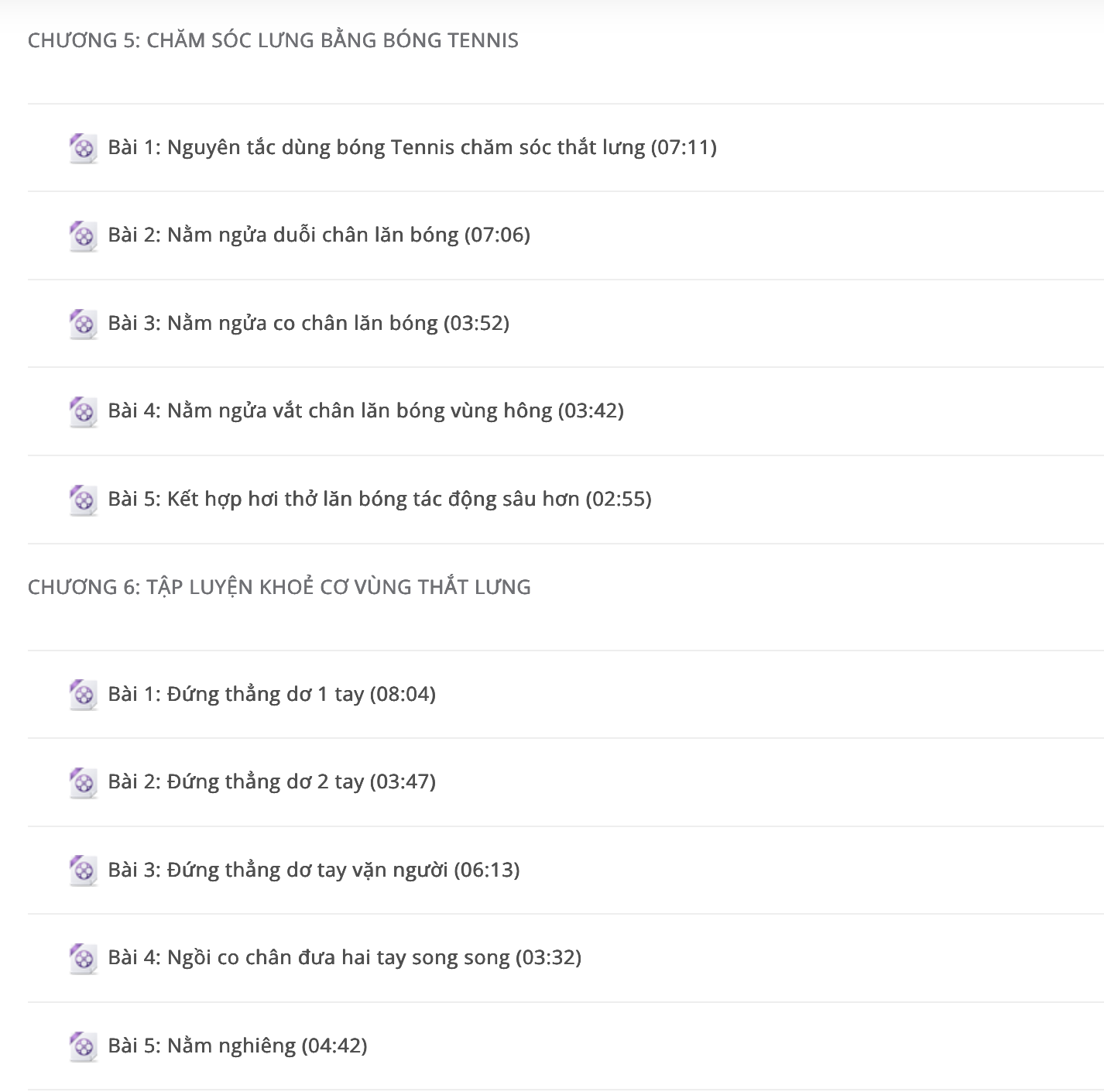
Task: Open lesson Kết hợp hơi thở lăn bóng
Action: (379, 499)
